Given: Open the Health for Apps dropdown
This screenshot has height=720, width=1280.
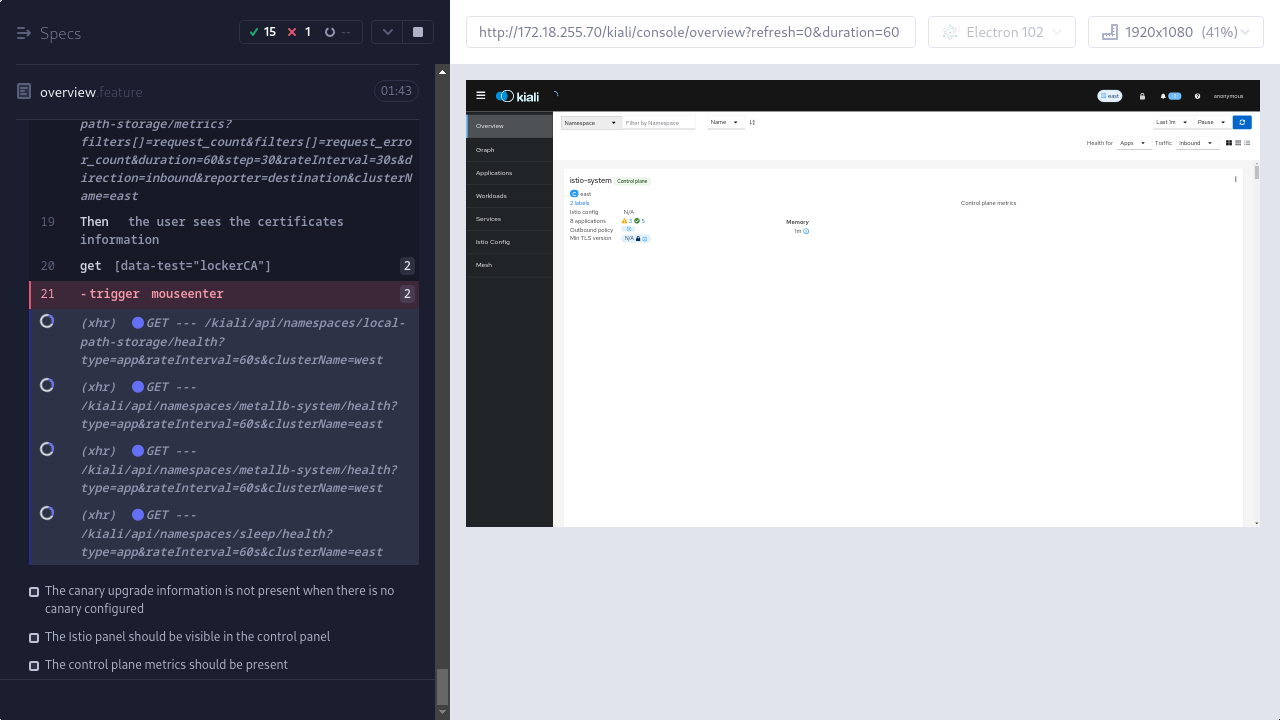Looking at the screenshot, I should [x=1134, y=143].
